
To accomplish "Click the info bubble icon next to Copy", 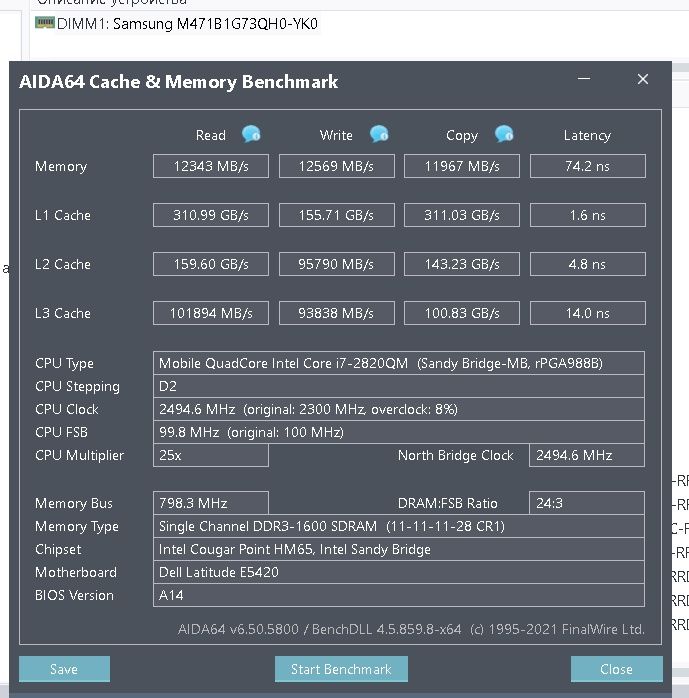I will 504,134.
